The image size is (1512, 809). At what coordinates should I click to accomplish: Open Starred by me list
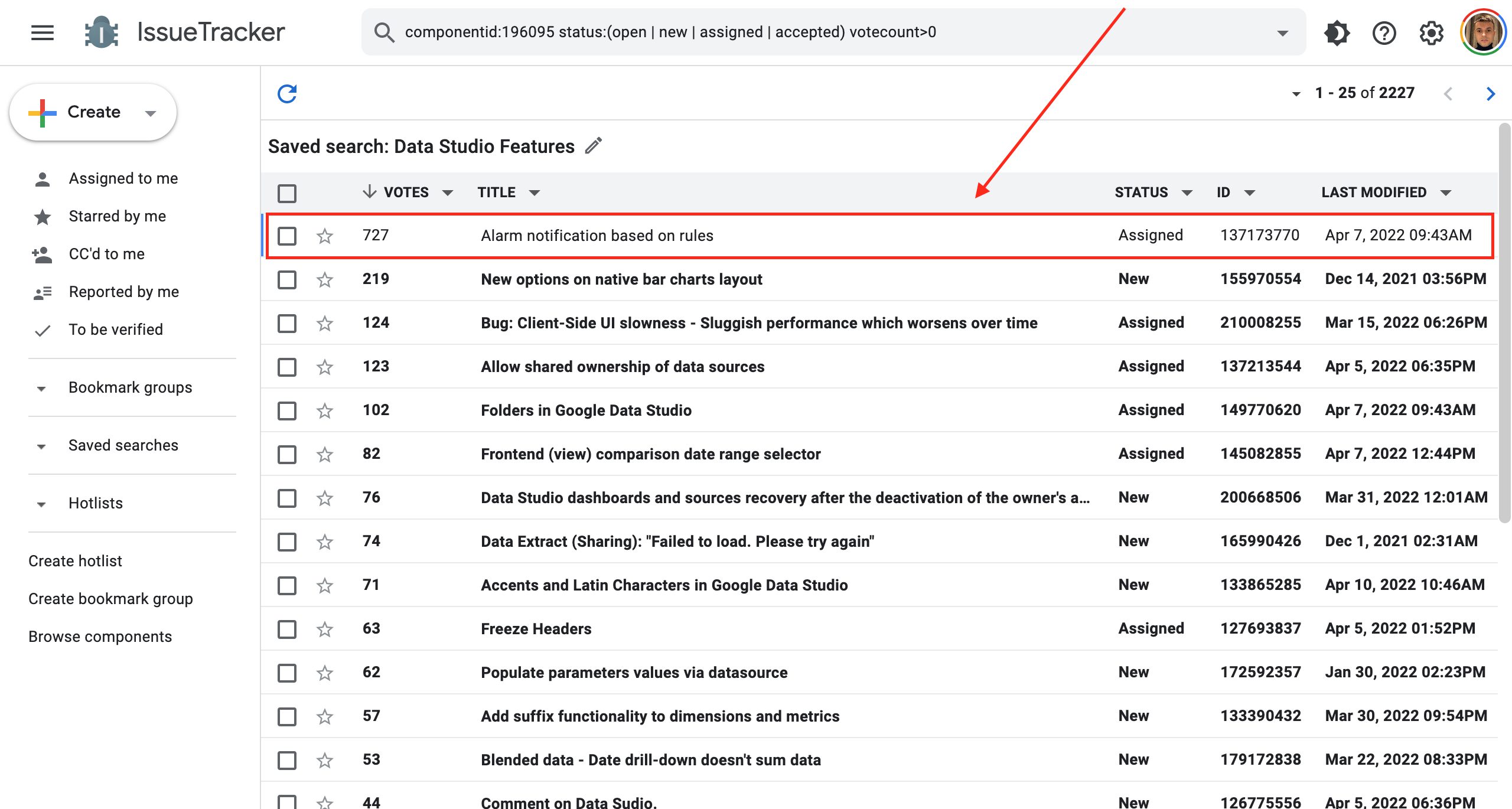tap(117, 216)
